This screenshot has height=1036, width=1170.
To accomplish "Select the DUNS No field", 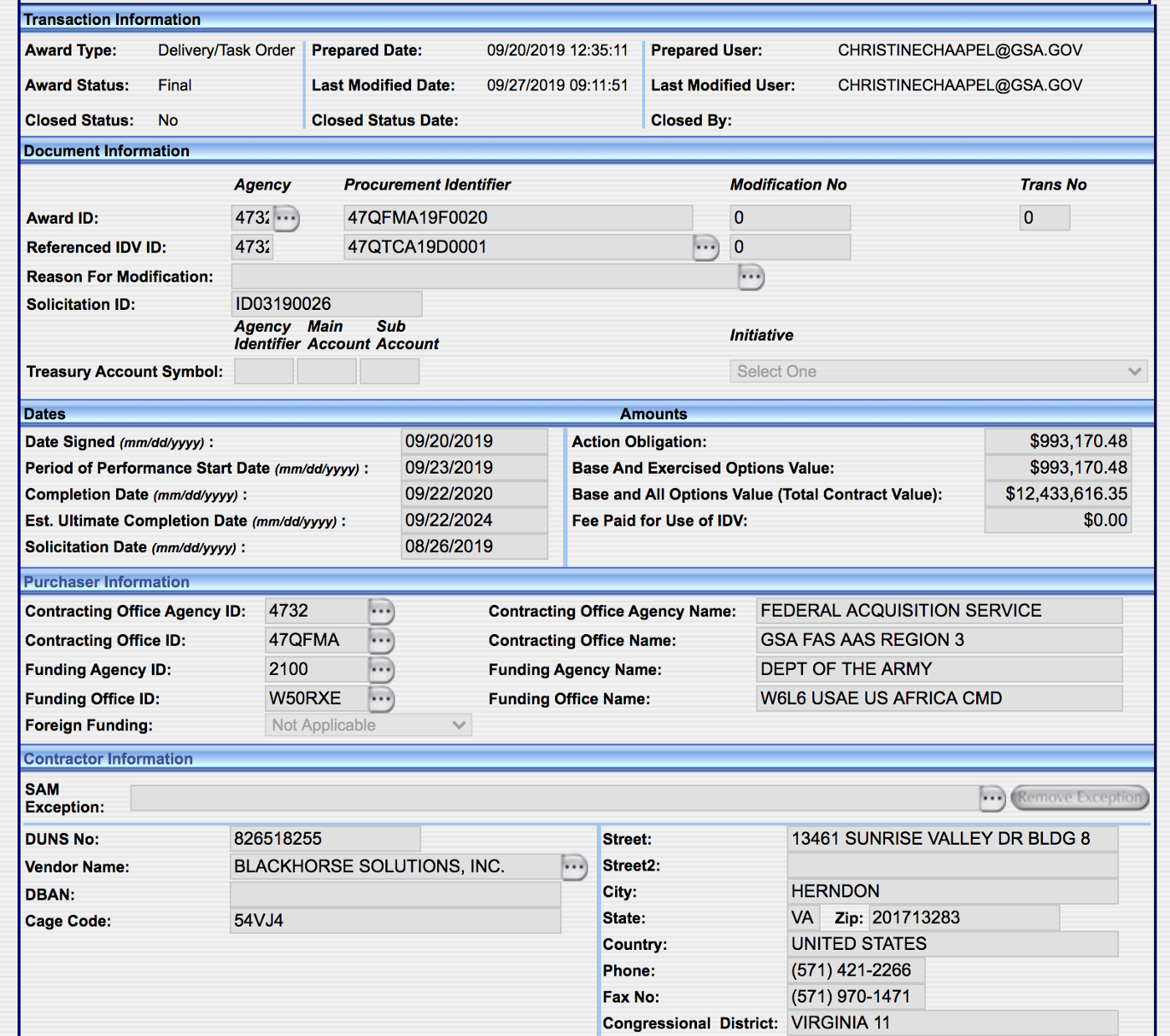I will pyautogui.click(x=325, y=839).
